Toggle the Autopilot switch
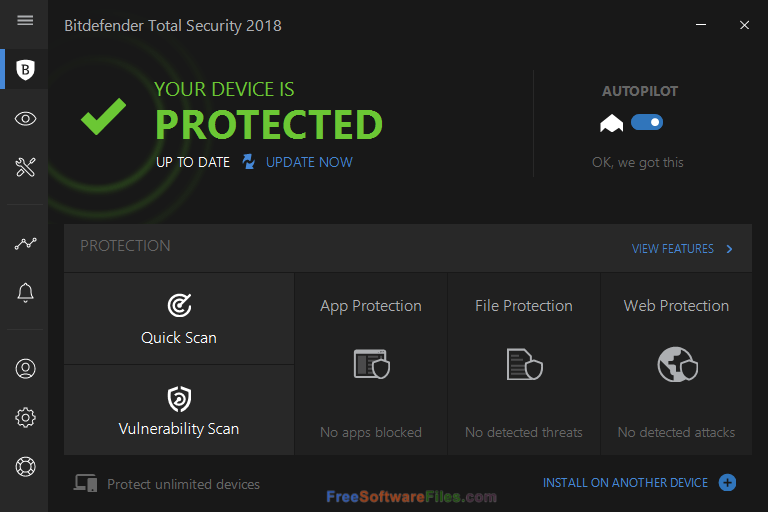Screen dimensions: 768x512 [647, 122]
